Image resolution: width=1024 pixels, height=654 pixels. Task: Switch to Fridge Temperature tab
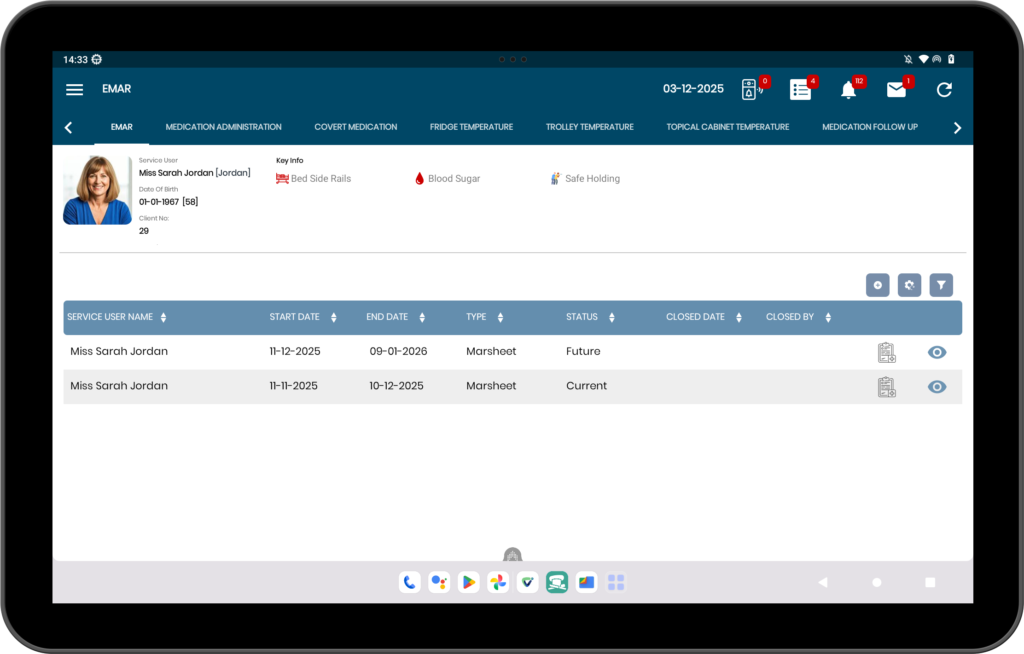[471, 127]
